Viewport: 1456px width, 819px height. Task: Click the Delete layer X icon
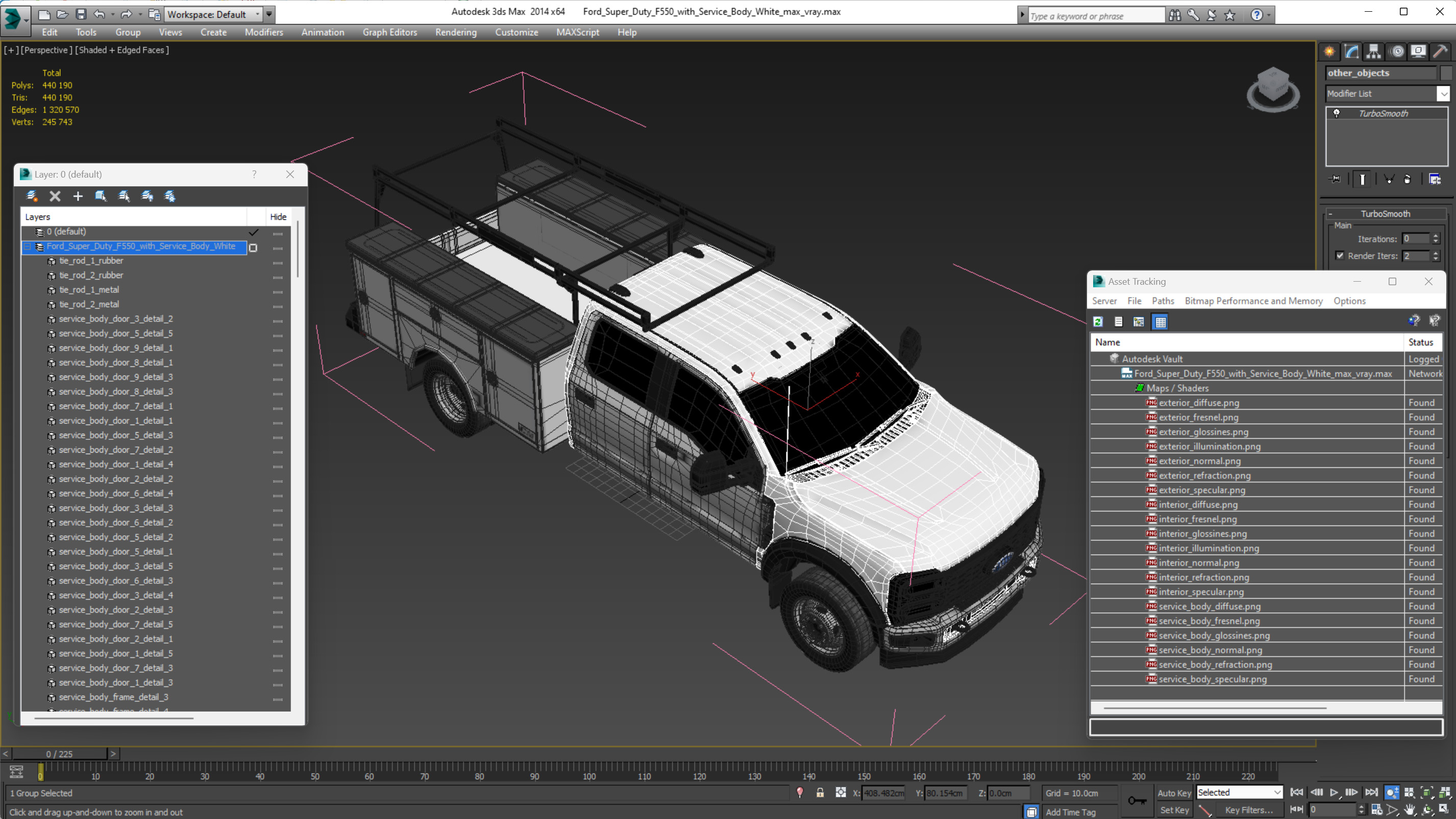click(x=55, y=196)
